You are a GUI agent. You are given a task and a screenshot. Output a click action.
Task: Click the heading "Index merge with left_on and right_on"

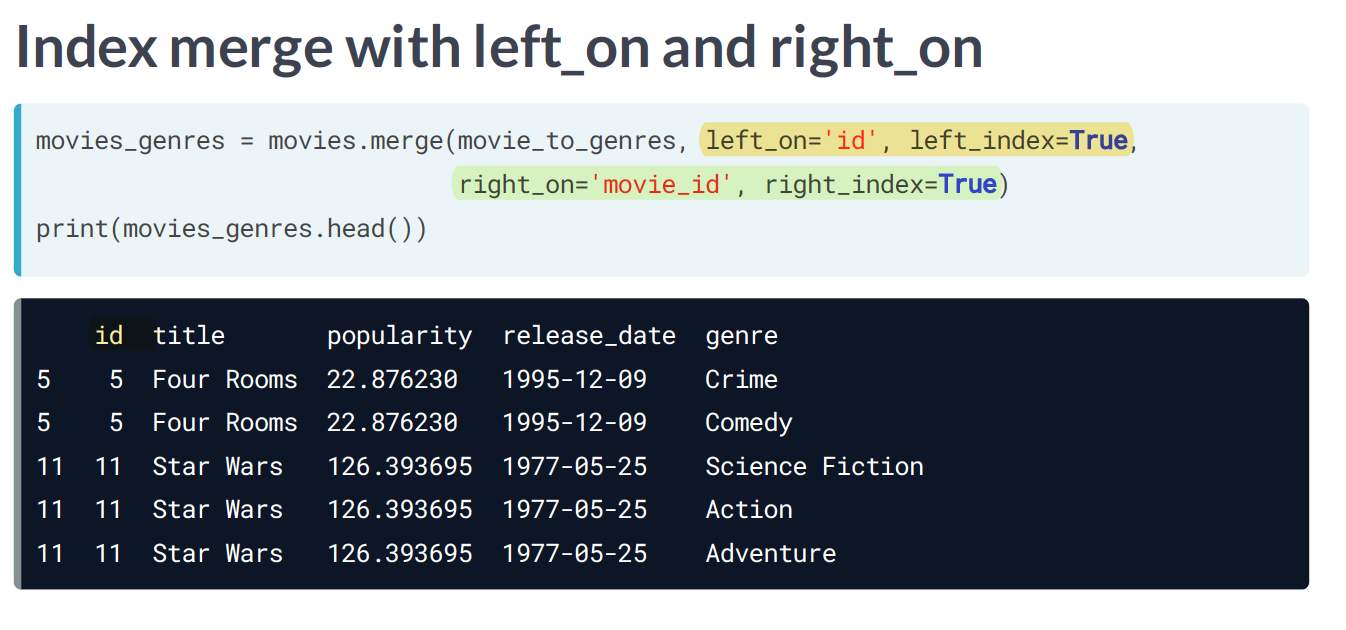pyautogui.click(x=499, y=47)
